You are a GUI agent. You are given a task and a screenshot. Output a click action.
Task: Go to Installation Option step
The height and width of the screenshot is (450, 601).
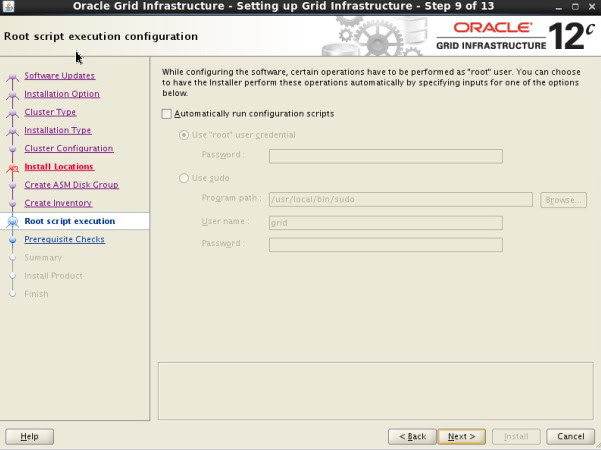(62, 94)
